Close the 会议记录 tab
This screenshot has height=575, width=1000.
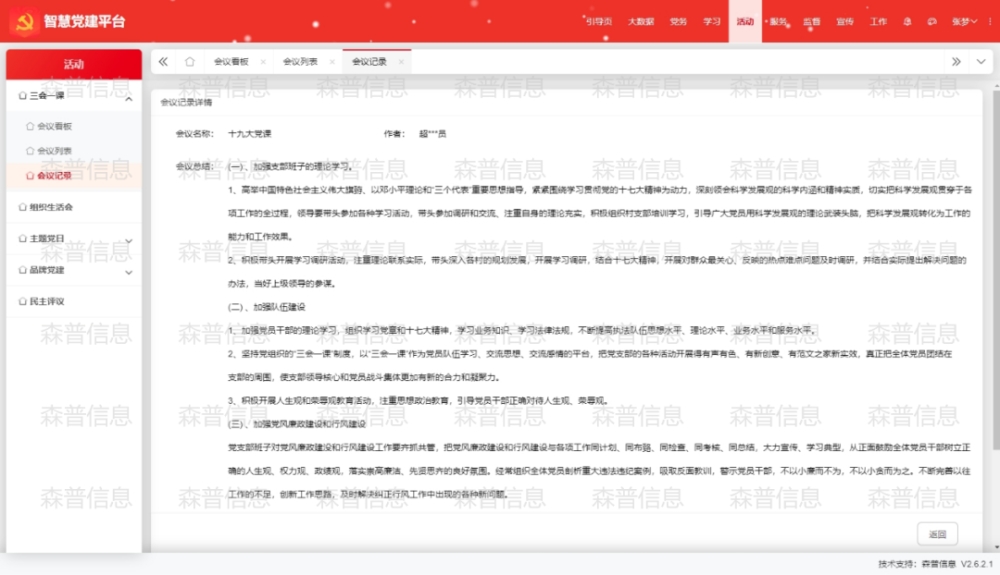[401, 62]
